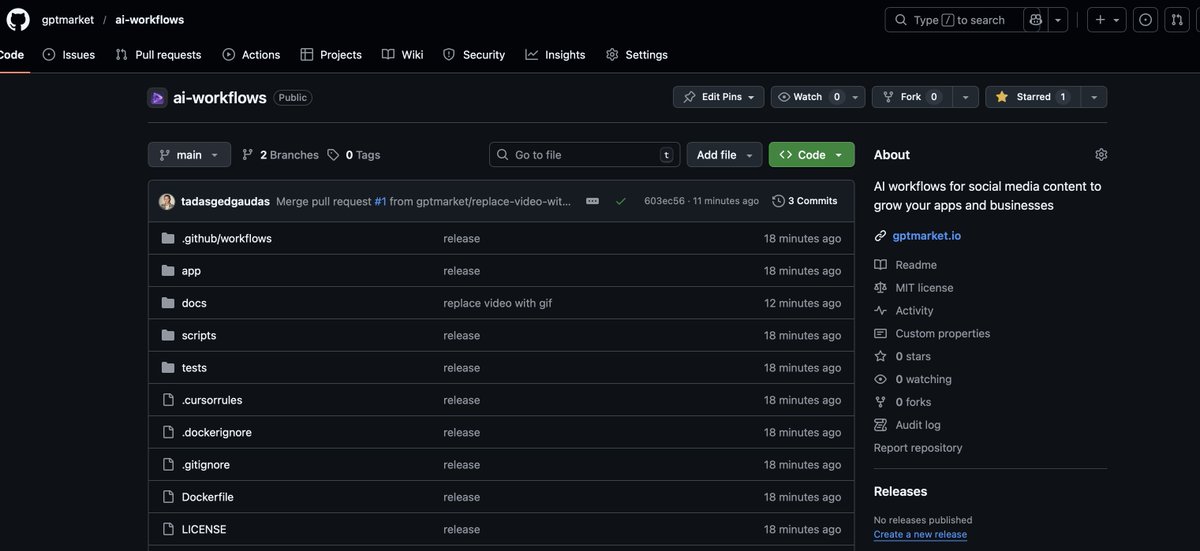Screen dimensions: 1200x551
Task: Click Create a new release link
Action: [x=920, y=535]
